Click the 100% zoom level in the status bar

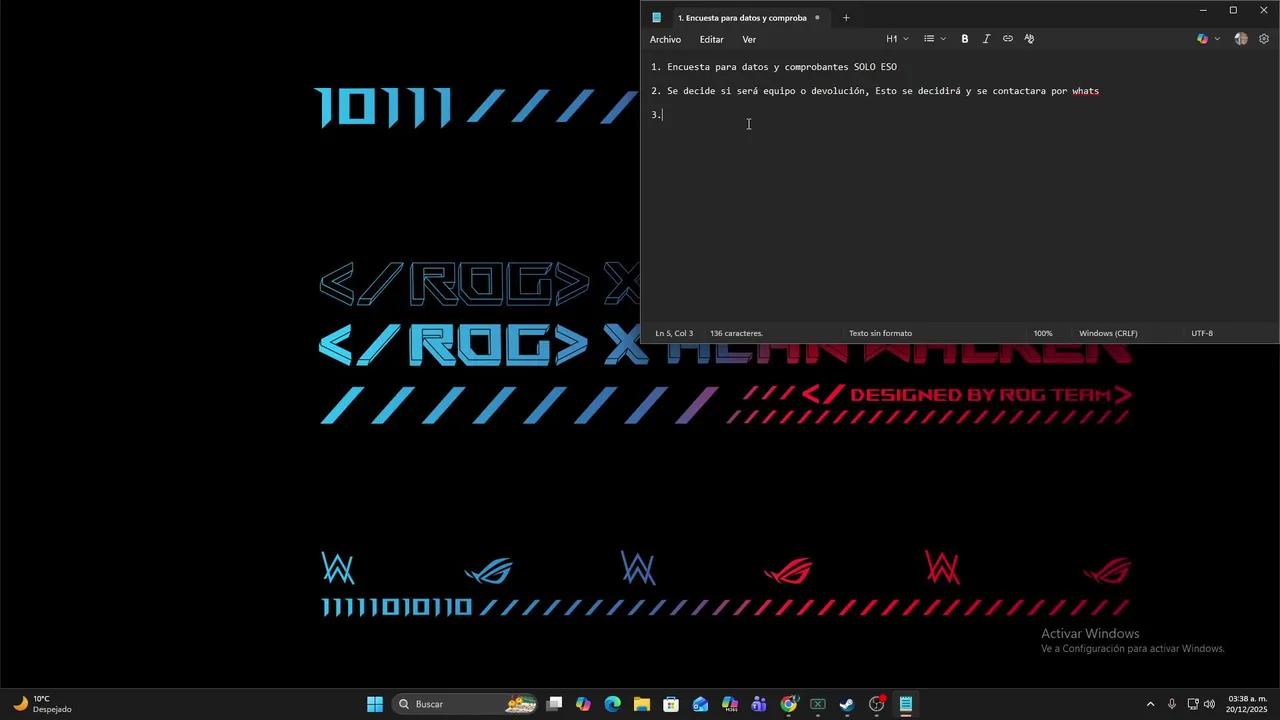[1043, 333]
